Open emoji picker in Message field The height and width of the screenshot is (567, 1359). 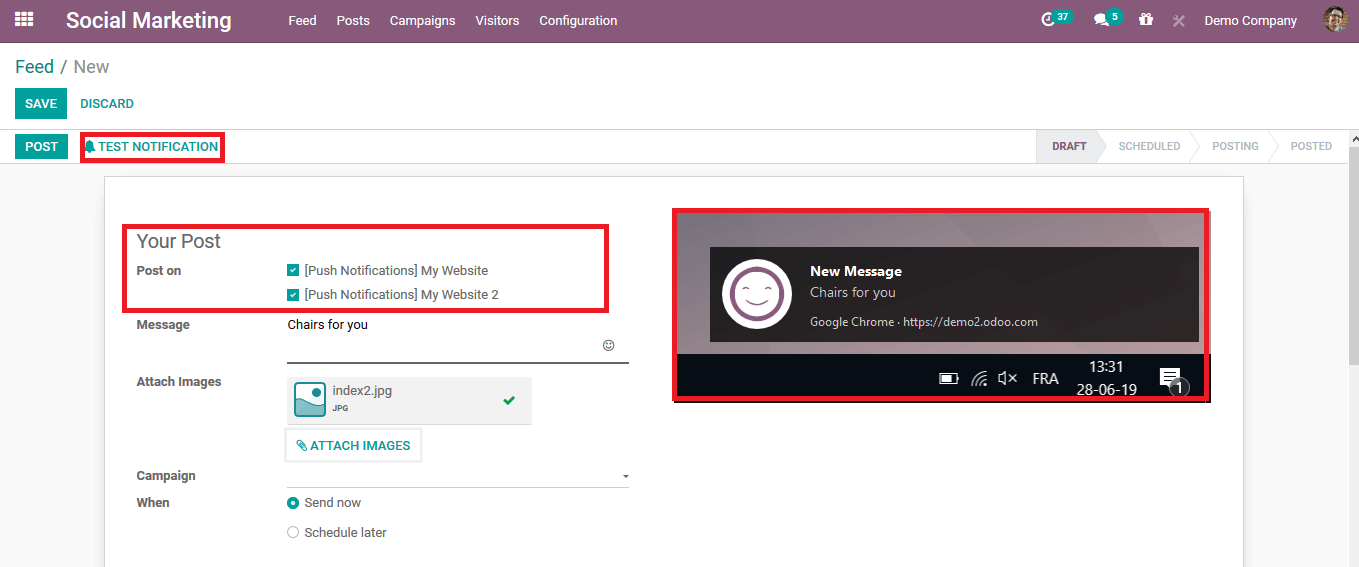(608, 345)
